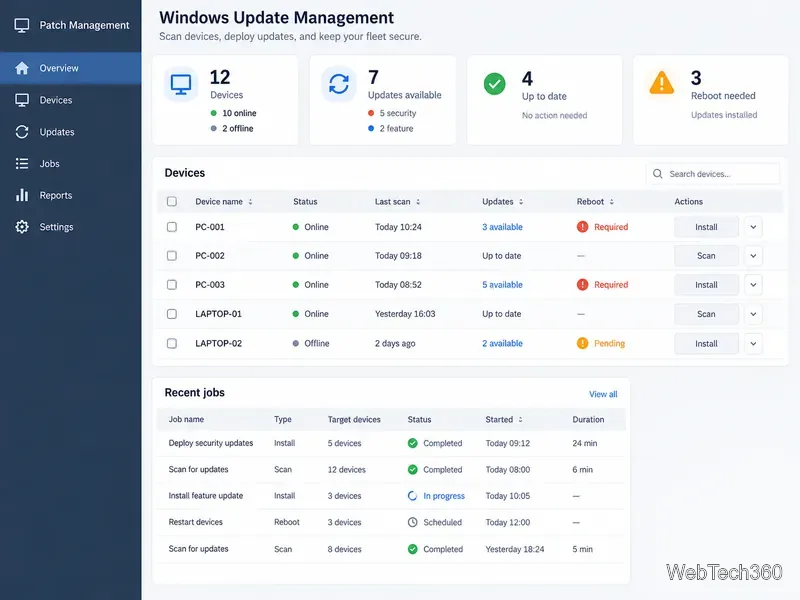Image resolution: width=800 pixels, height=600 pixels.
Task: Expand actions dropdown for PC-002
Action: pos(753,256)
